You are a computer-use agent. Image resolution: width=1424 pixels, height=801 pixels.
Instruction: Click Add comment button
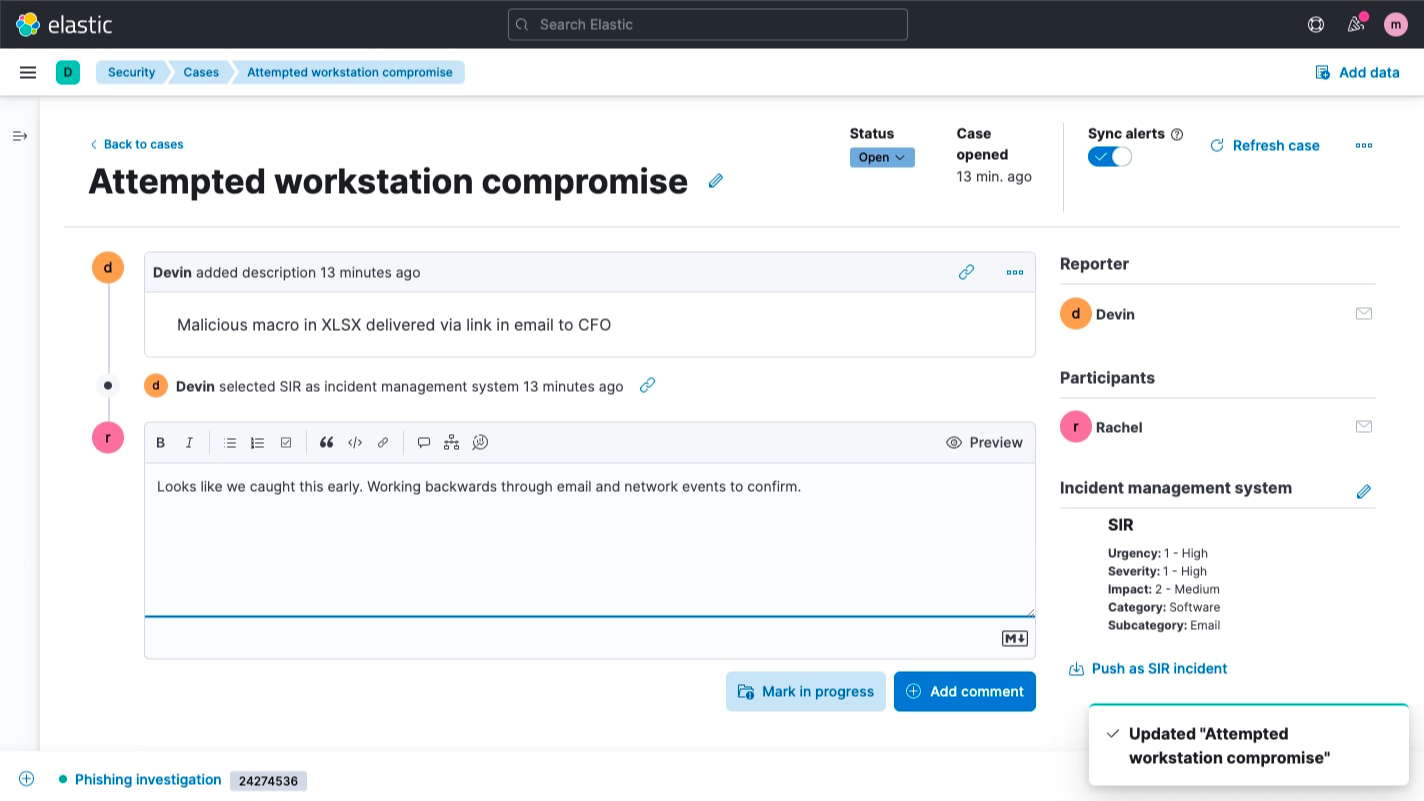click(x=965, y=691)
